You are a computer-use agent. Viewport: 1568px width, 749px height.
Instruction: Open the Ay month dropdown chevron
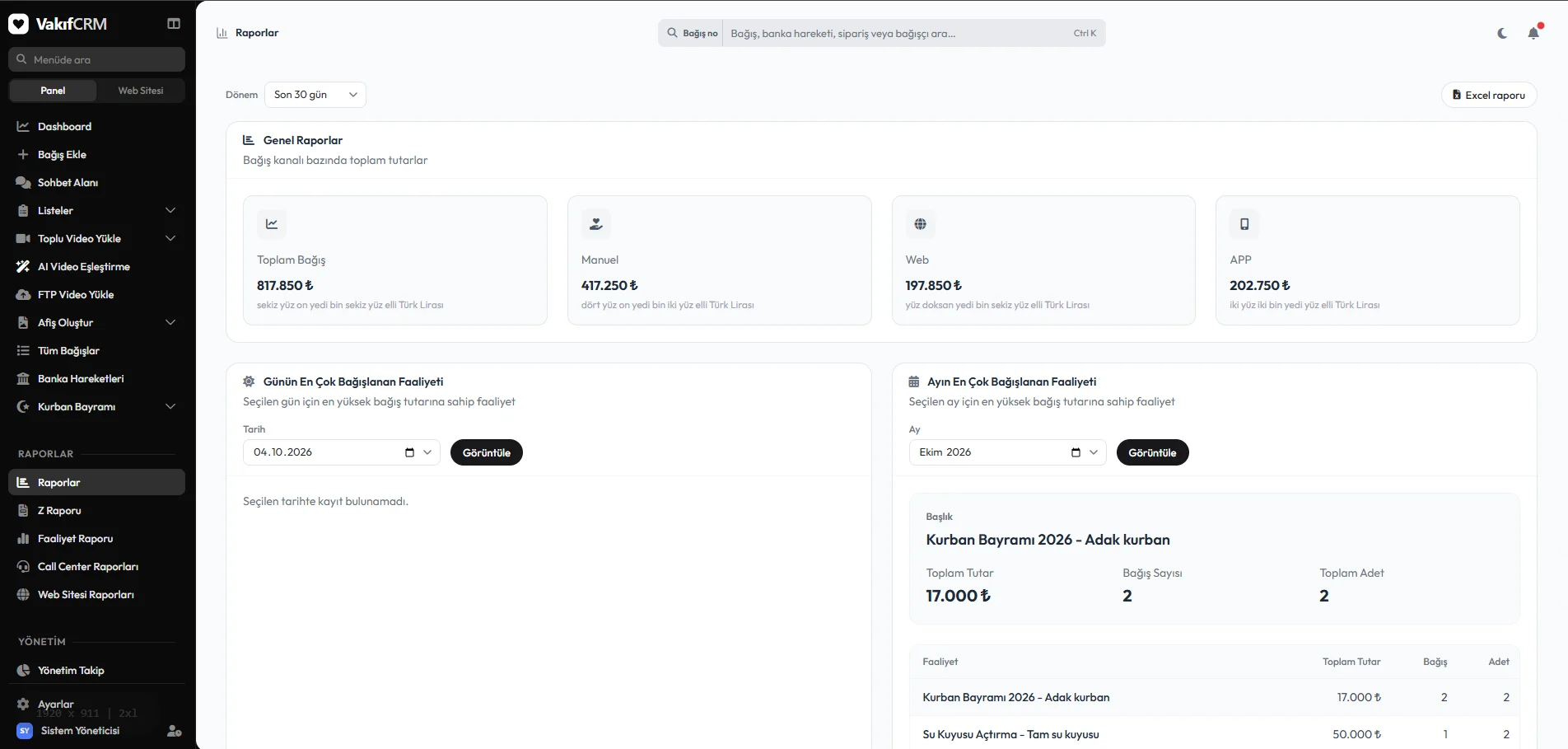point(1094,452)
